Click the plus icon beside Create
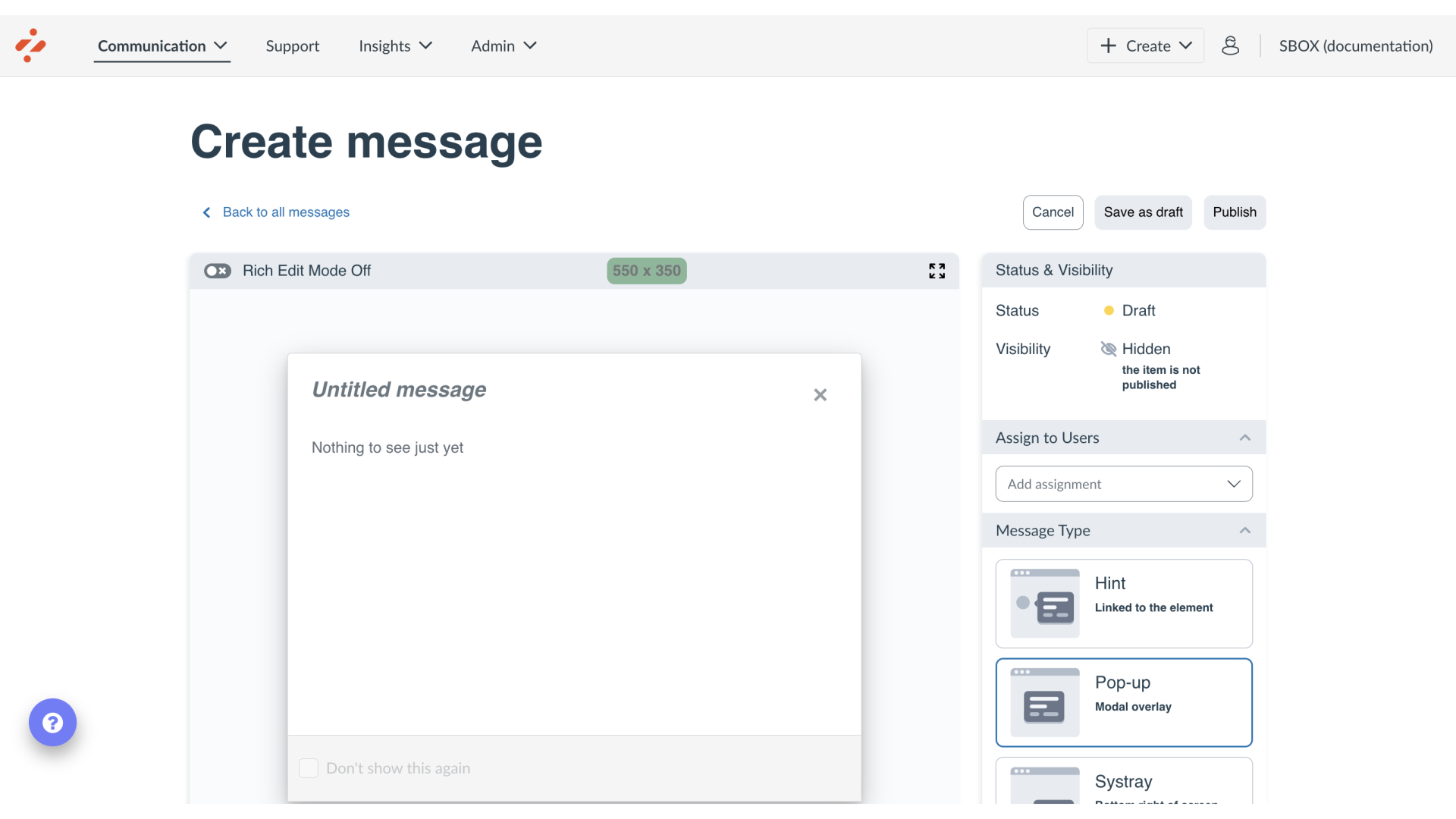 pyautogui.click(x=1108, y=45)
